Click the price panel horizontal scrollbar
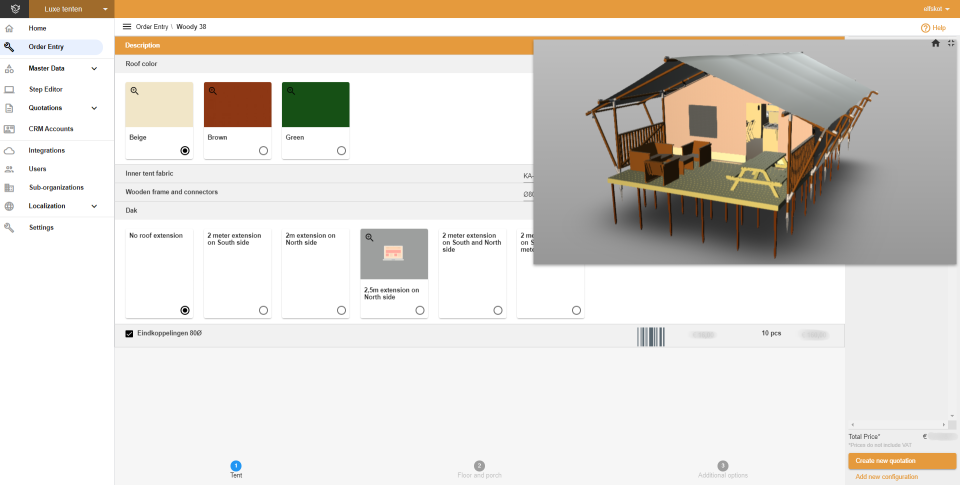Screen dimensions: 960x485 point(897,424)
